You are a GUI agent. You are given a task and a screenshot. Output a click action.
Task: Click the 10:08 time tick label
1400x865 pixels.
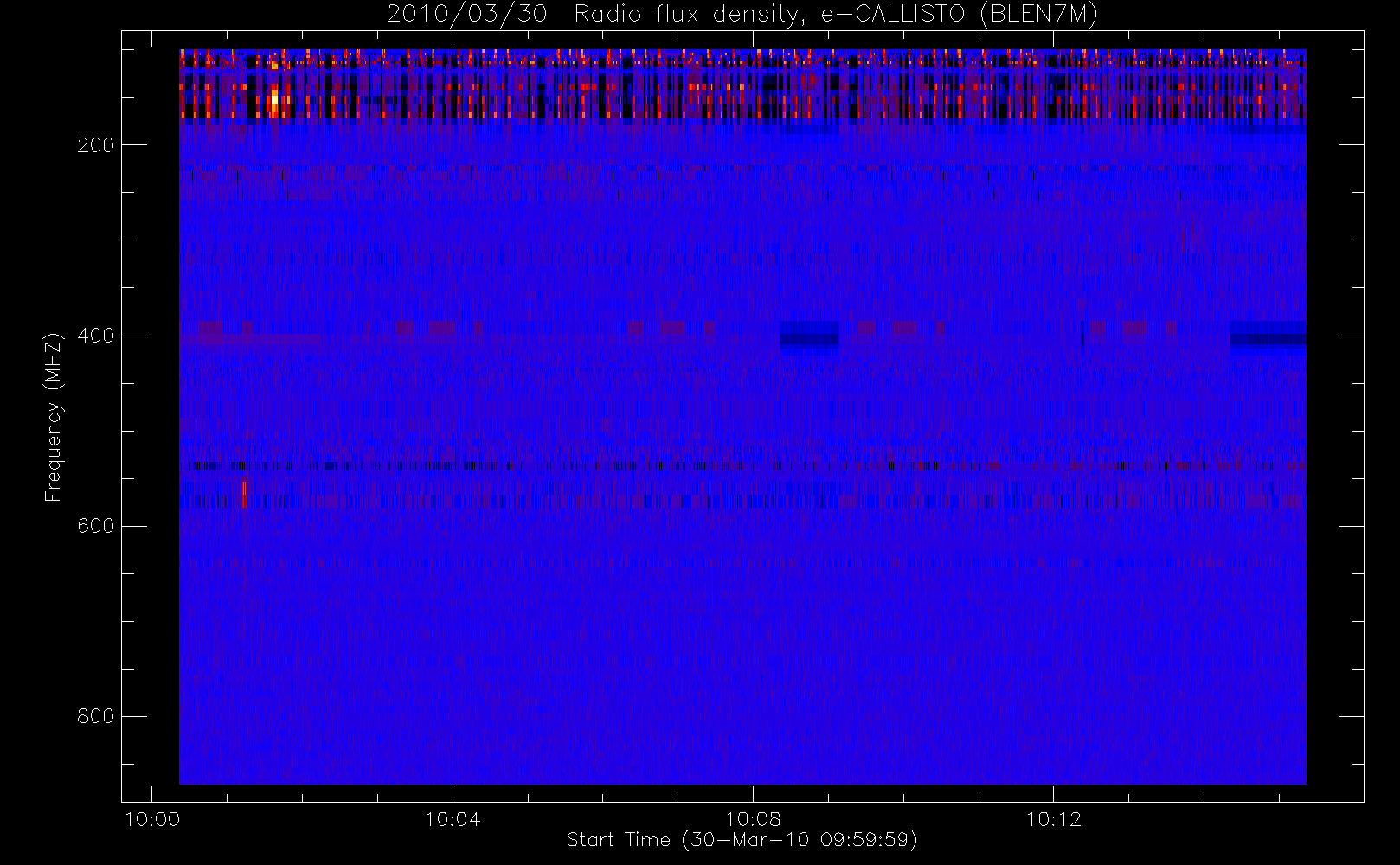coord(753,819)
